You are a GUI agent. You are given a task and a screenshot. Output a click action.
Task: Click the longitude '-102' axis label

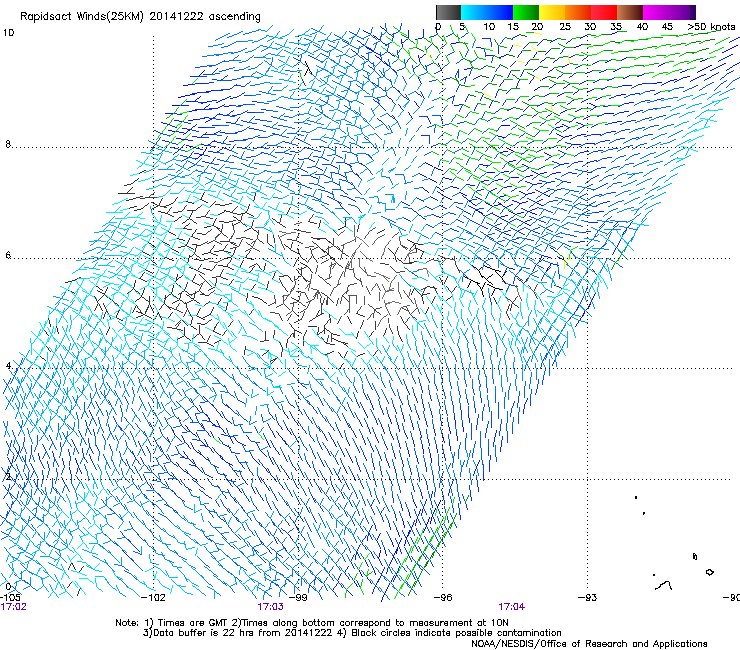click(153, 598)
